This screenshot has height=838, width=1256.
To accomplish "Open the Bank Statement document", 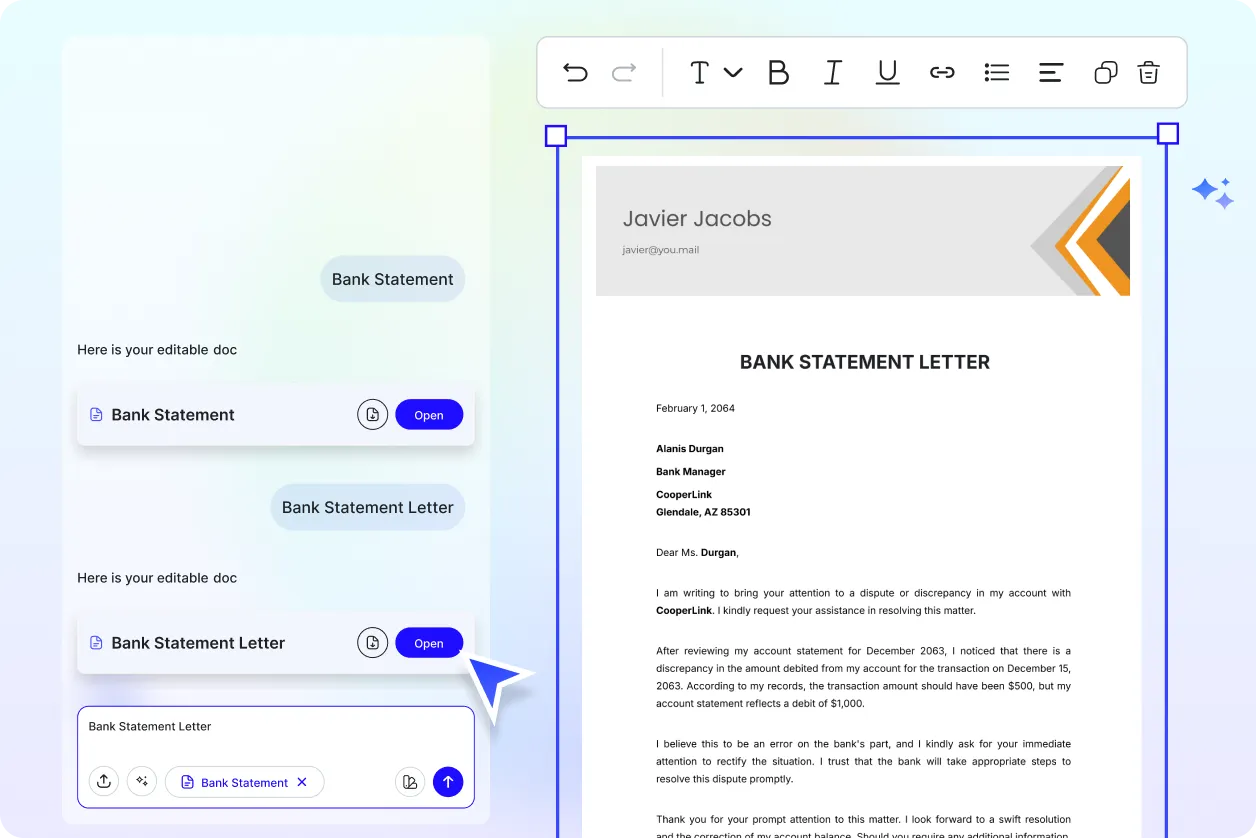I will coord(429,414).
